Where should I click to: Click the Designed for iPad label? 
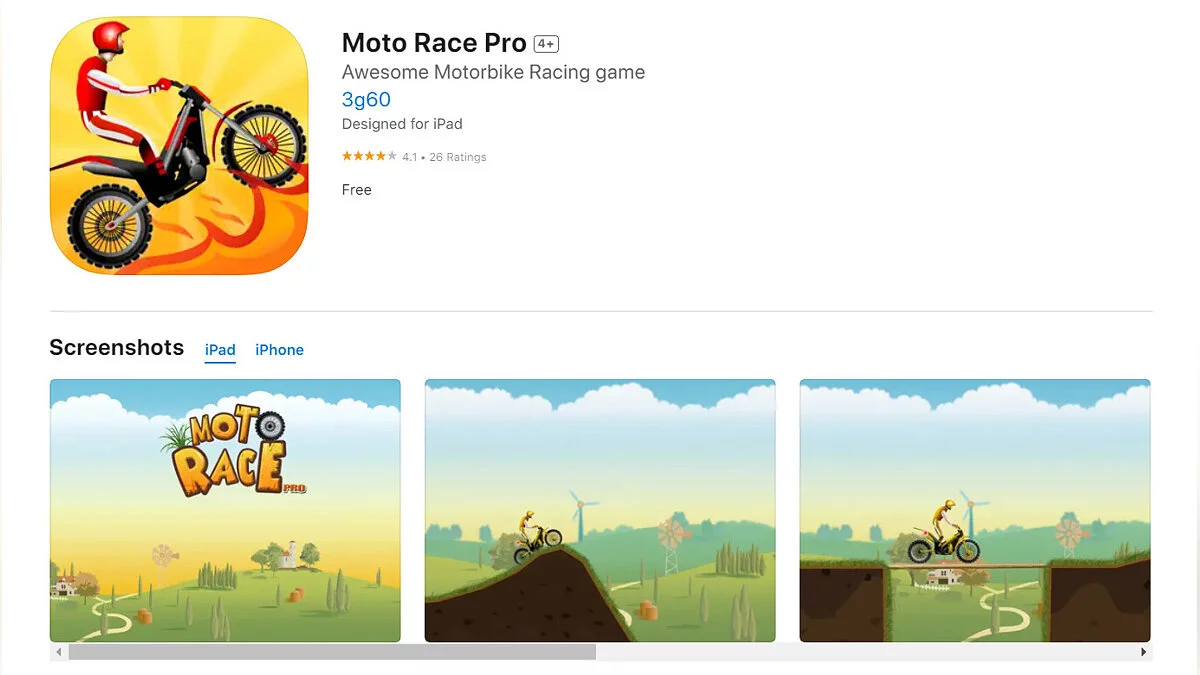[402, 124]
